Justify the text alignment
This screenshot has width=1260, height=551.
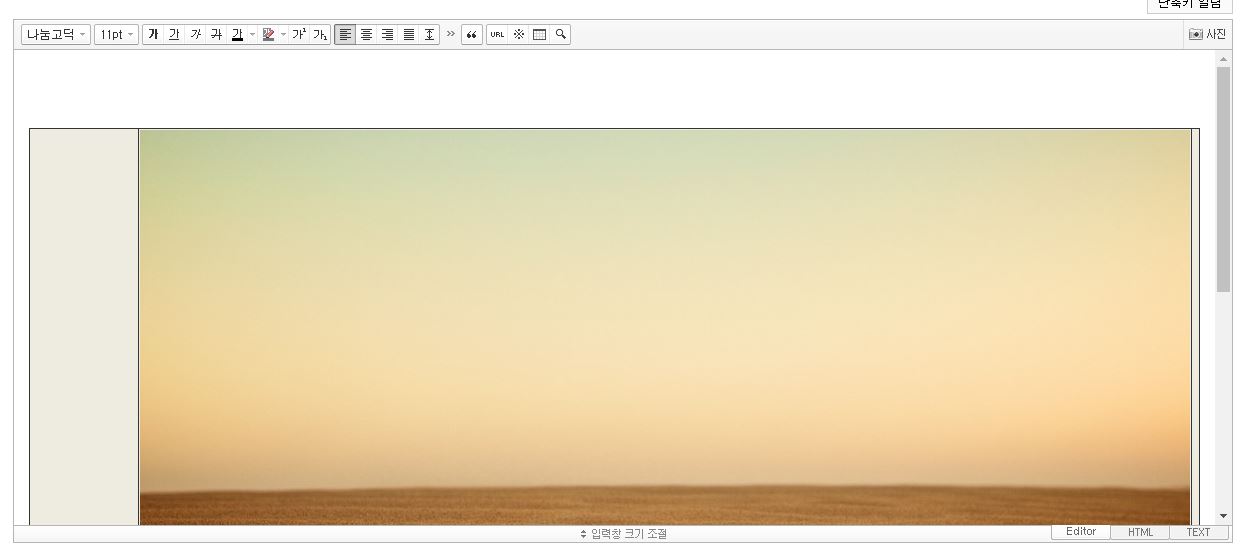408,34
